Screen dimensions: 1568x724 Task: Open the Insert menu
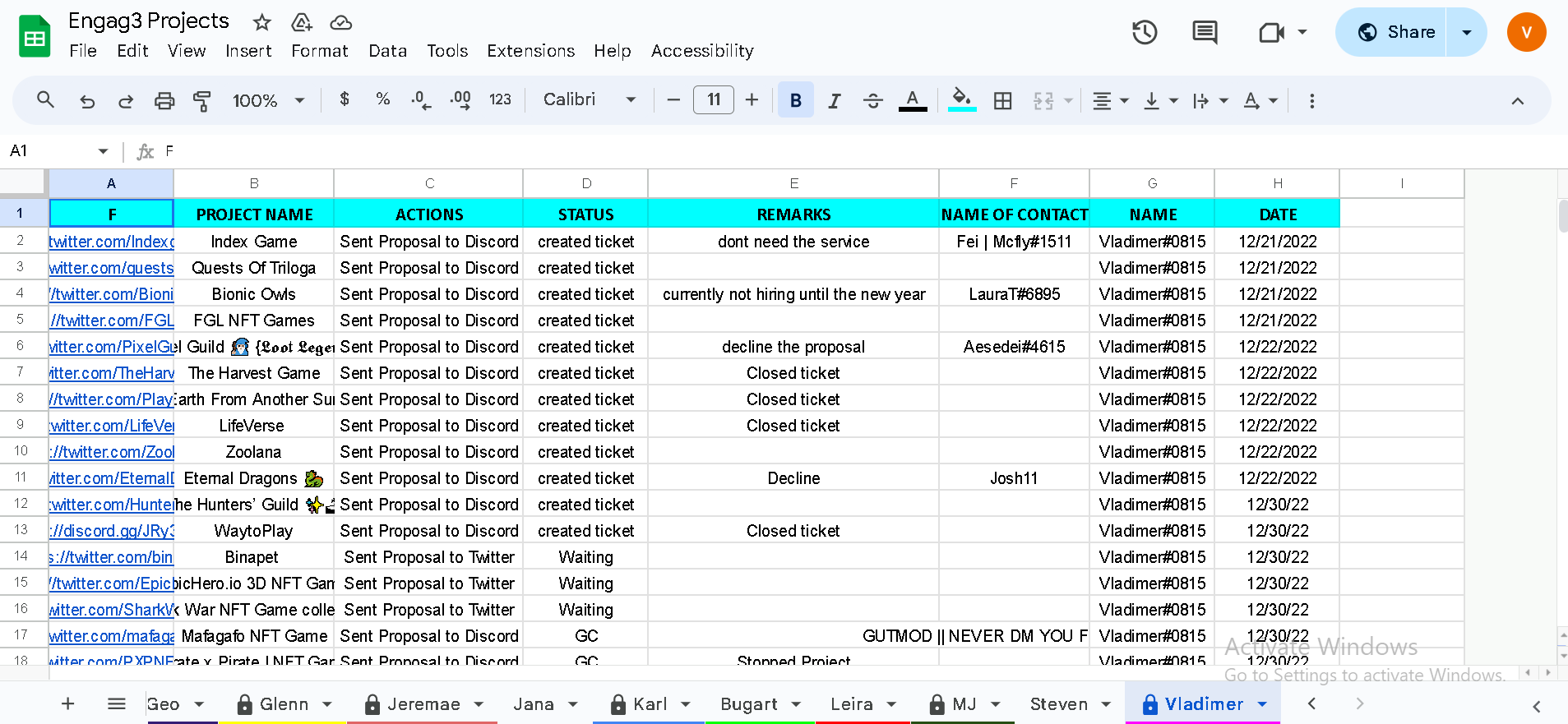point(248,51)
